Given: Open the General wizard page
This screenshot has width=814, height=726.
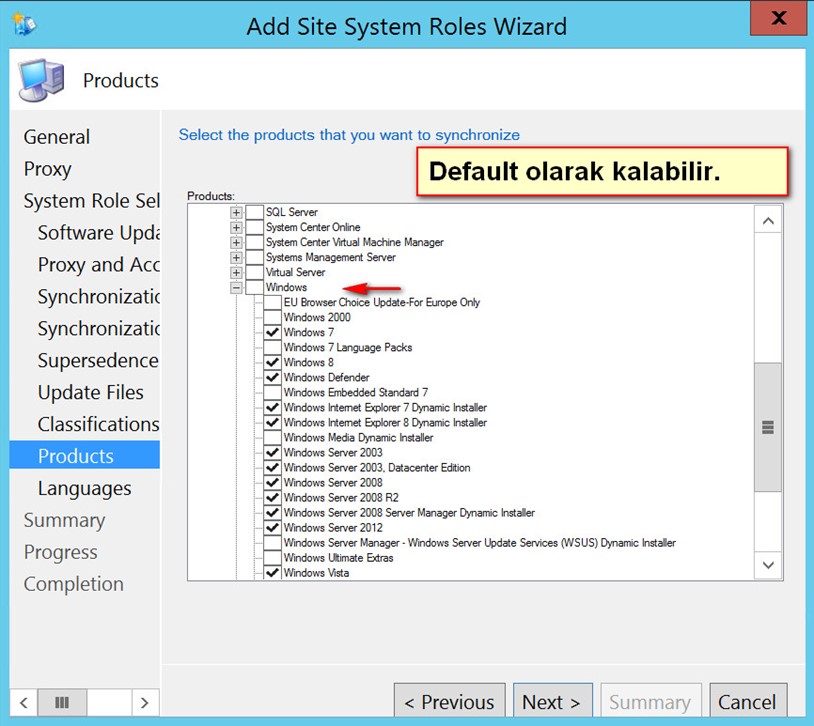Looking at the screenshot, I should [x=57, y=138].
